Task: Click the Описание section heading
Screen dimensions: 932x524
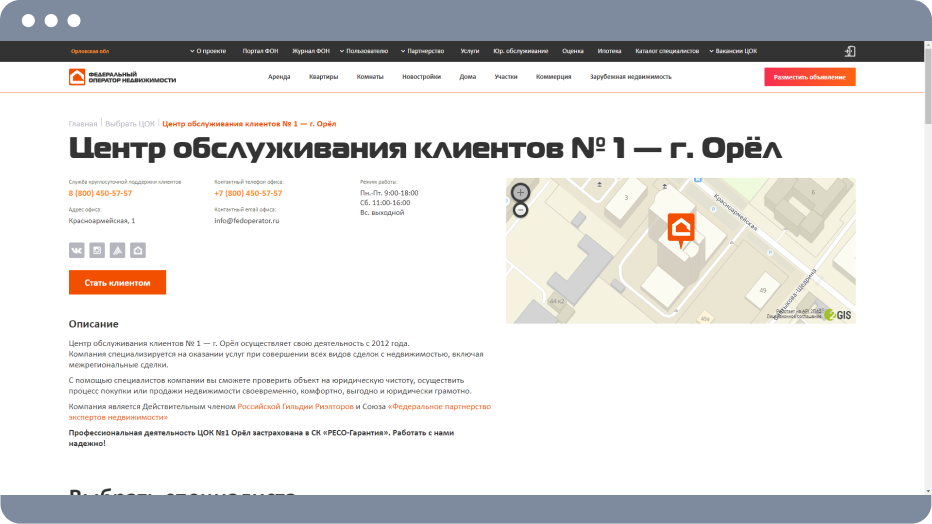Action: (93, 324)
